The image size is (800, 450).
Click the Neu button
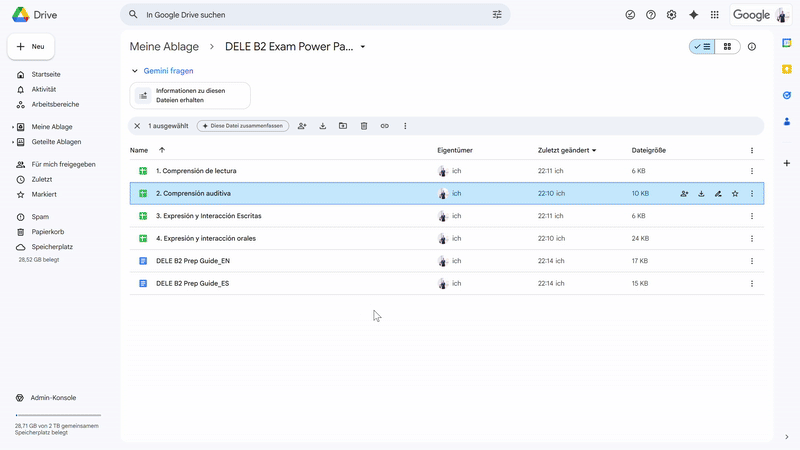coord(31,46)
